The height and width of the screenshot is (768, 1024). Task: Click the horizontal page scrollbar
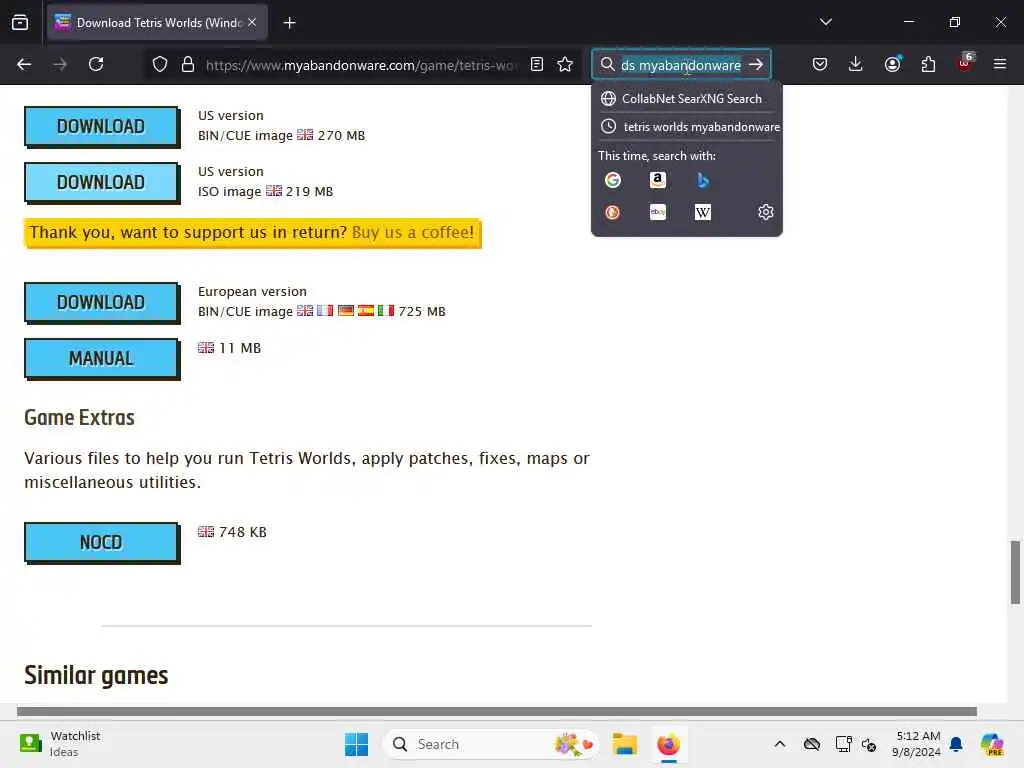[x=497, y=711]
